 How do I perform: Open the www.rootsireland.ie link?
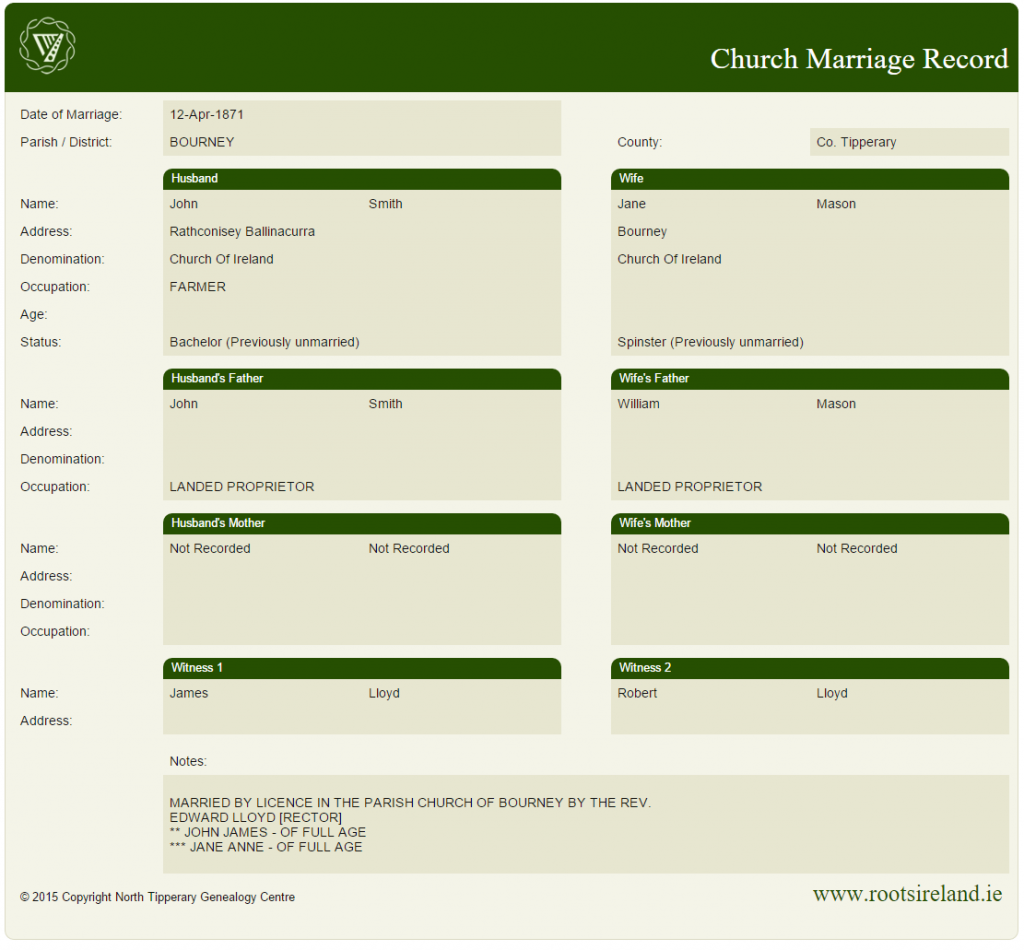pos(907,894)
